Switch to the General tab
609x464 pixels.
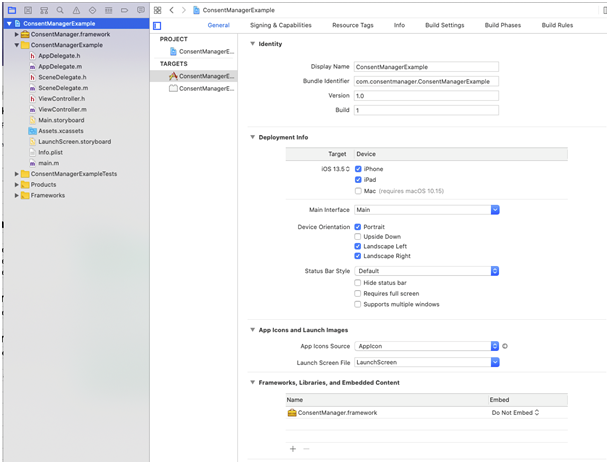219,25
